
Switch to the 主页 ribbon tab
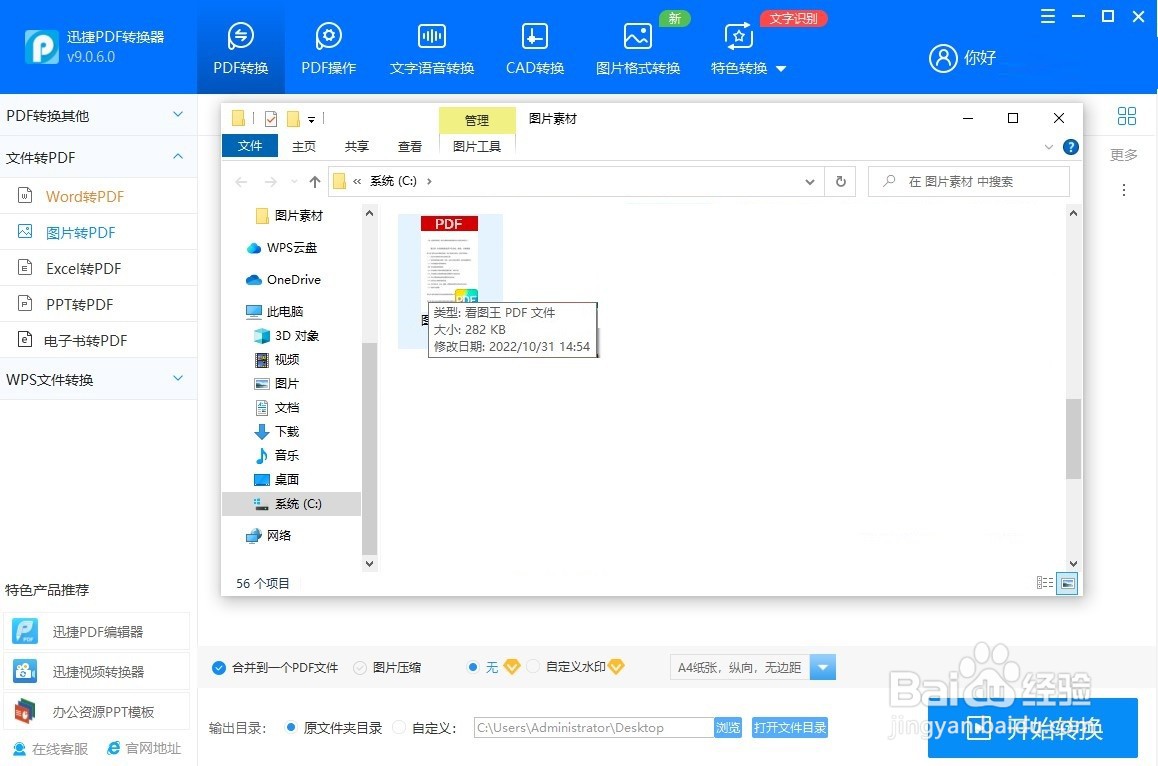[x=304, y=146]
